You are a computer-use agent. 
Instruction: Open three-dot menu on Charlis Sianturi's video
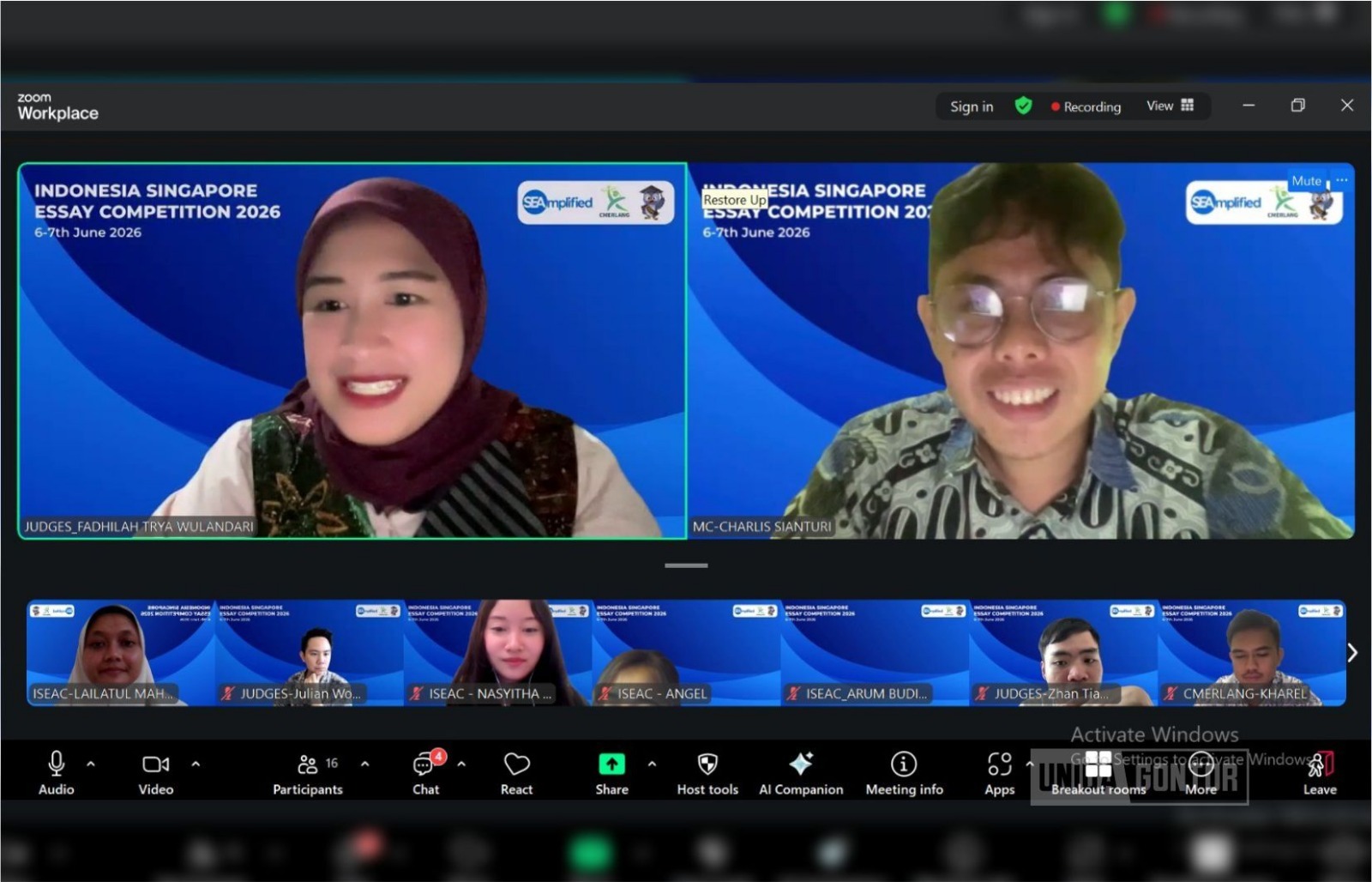point(1341,180)
